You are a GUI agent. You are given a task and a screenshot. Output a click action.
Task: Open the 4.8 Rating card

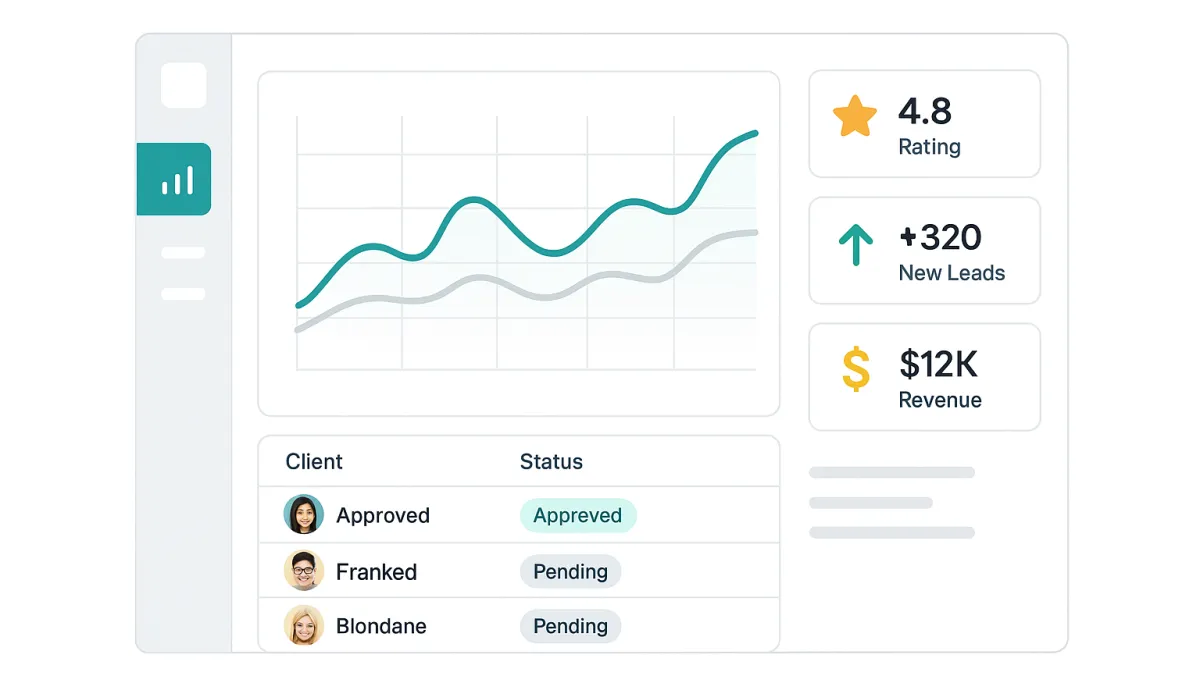(x=924, y=124)
